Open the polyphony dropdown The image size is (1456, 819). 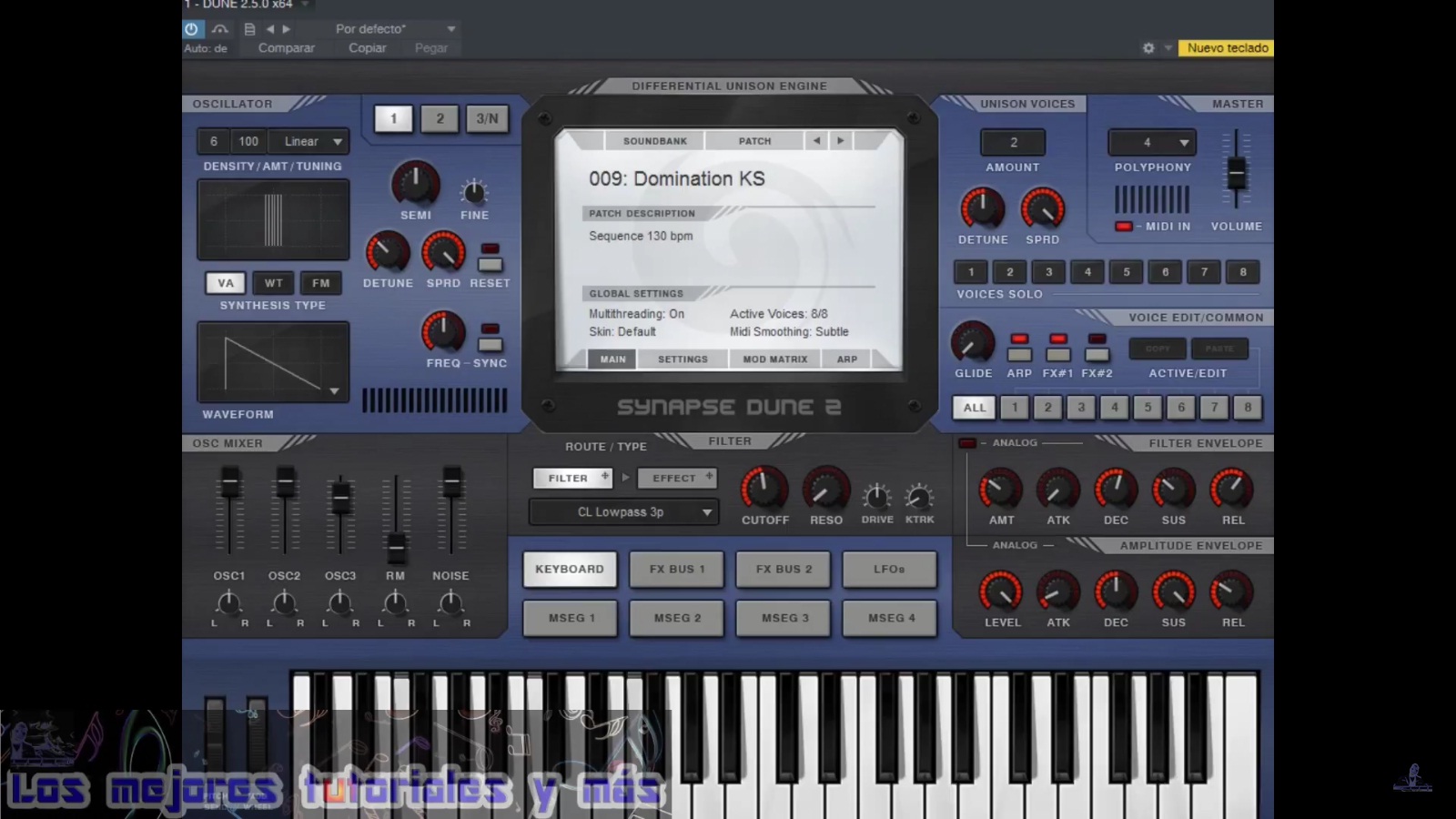point(1152,142)
